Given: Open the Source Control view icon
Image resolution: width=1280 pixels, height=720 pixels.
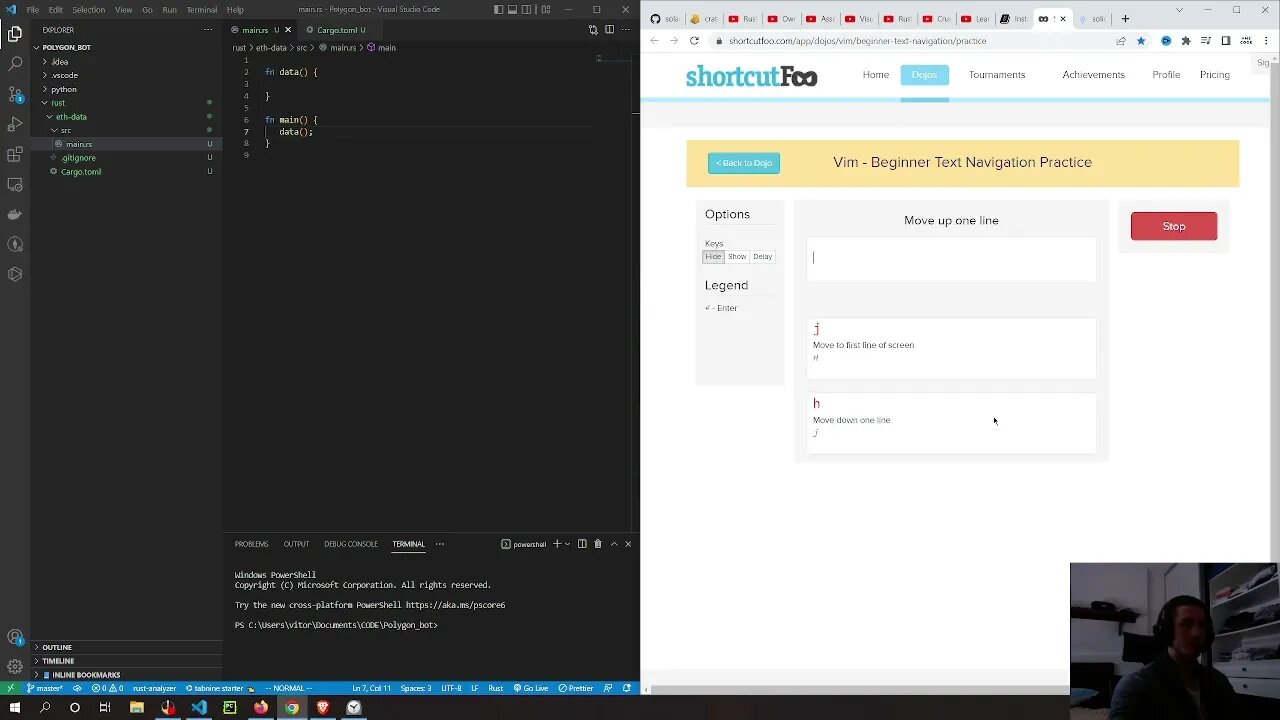Looking at the screenshot, I should click(x=15, y=94).
